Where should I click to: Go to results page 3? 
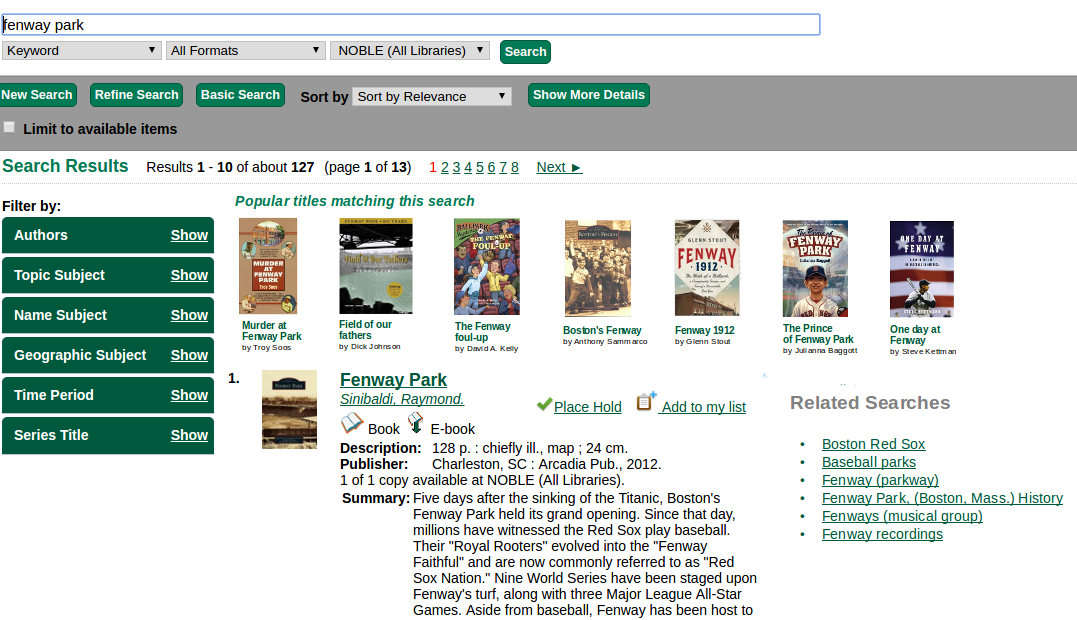tap(456, 168)
